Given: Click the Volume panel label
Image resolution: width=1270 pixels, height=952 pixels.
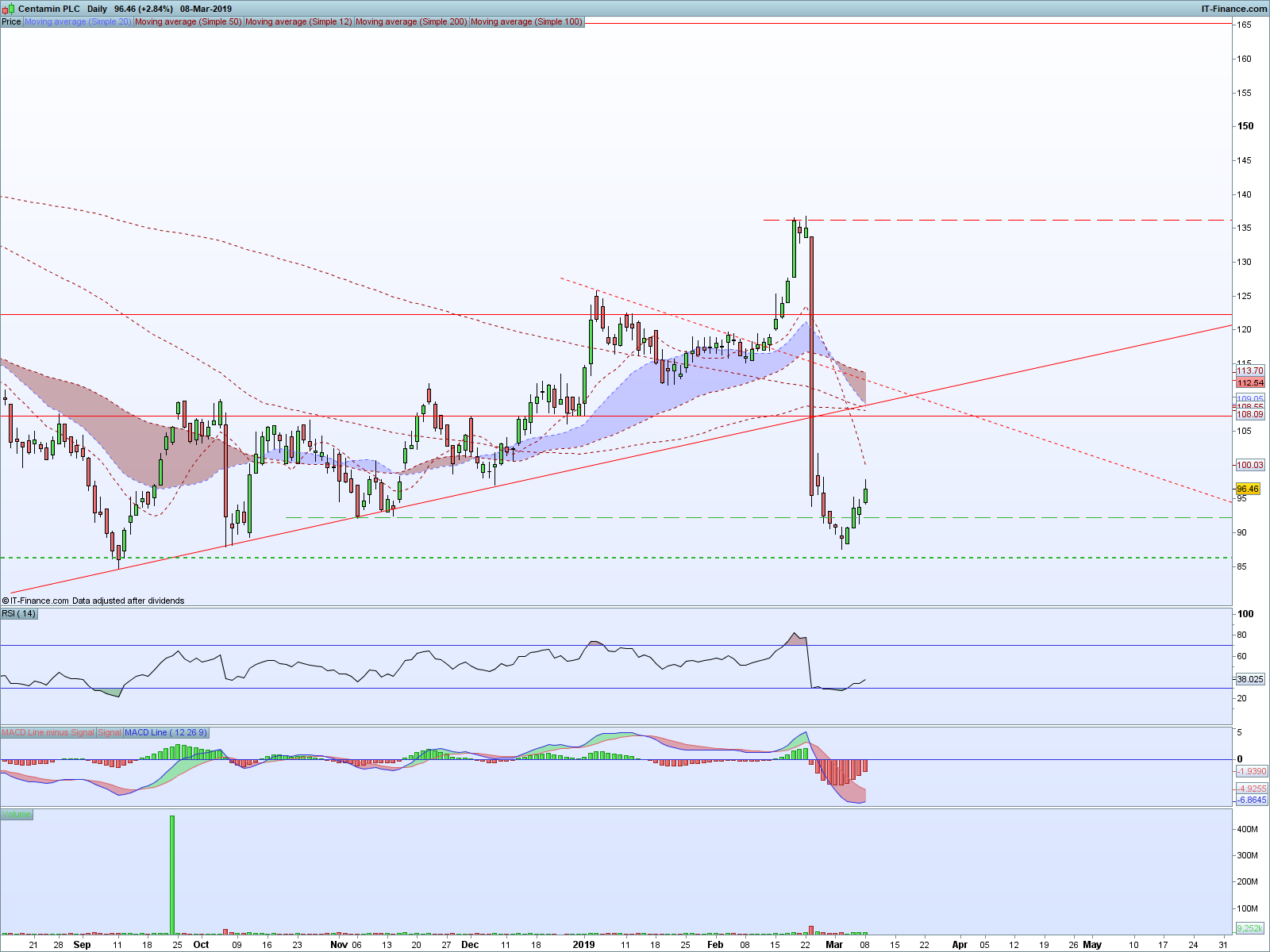Looking at the screenshot, I should (x=17, y=814).
